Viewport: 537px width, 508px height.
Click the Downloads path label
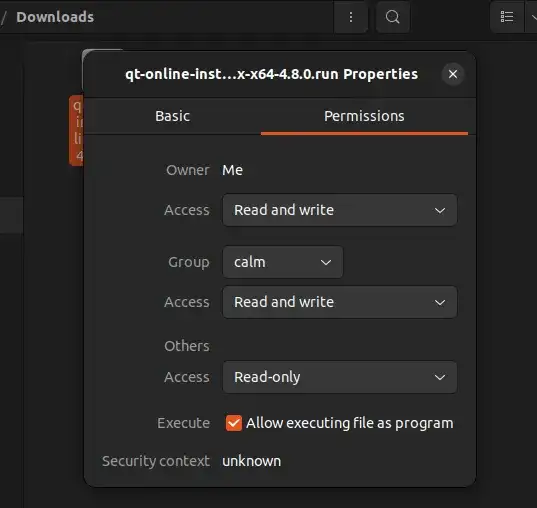(x=55, y=17)
